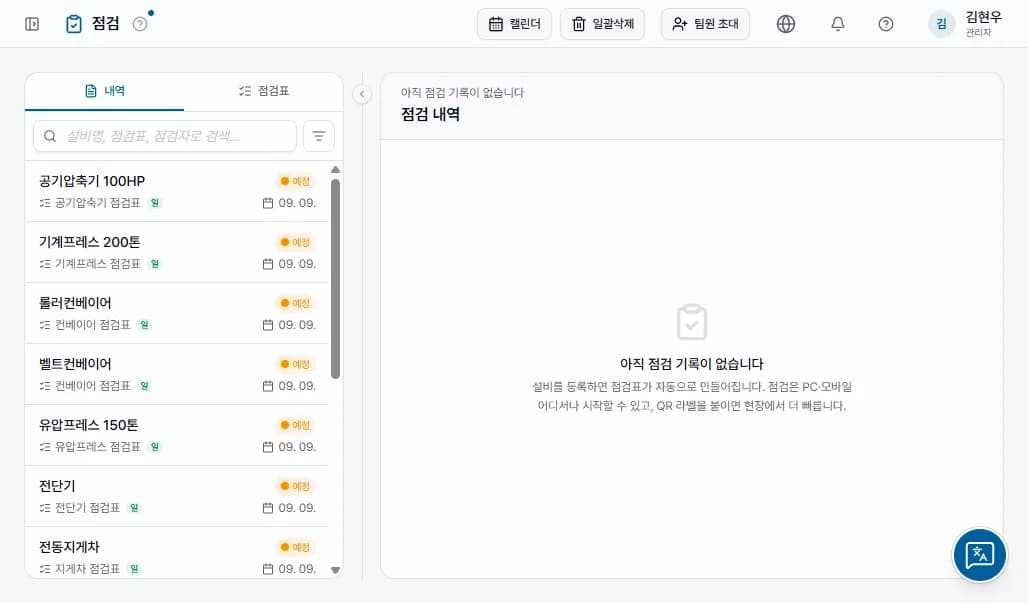Click the calendar date icon on 기계프레스 200톤 row
The height and width of the screenshot is (603, 1028).
point(267,264)
